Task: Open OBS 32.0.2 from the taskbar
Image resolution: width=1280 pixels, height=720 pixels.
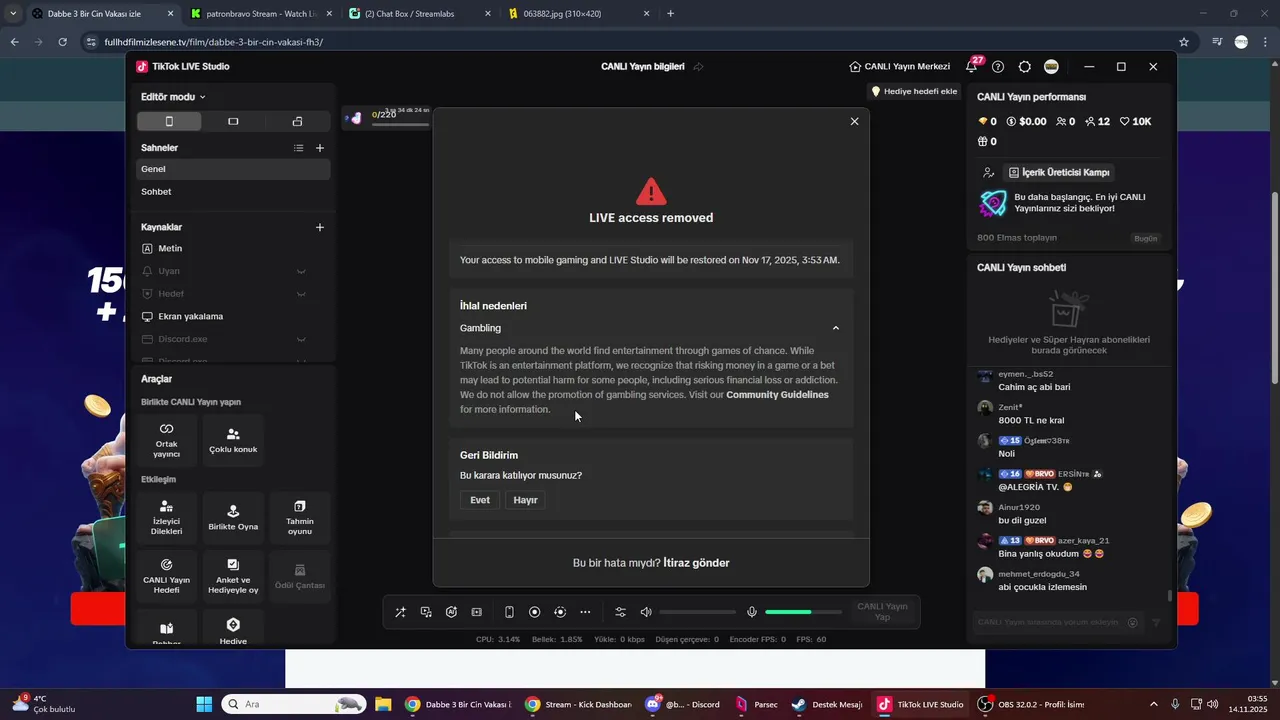Action: click(1032, 704)
